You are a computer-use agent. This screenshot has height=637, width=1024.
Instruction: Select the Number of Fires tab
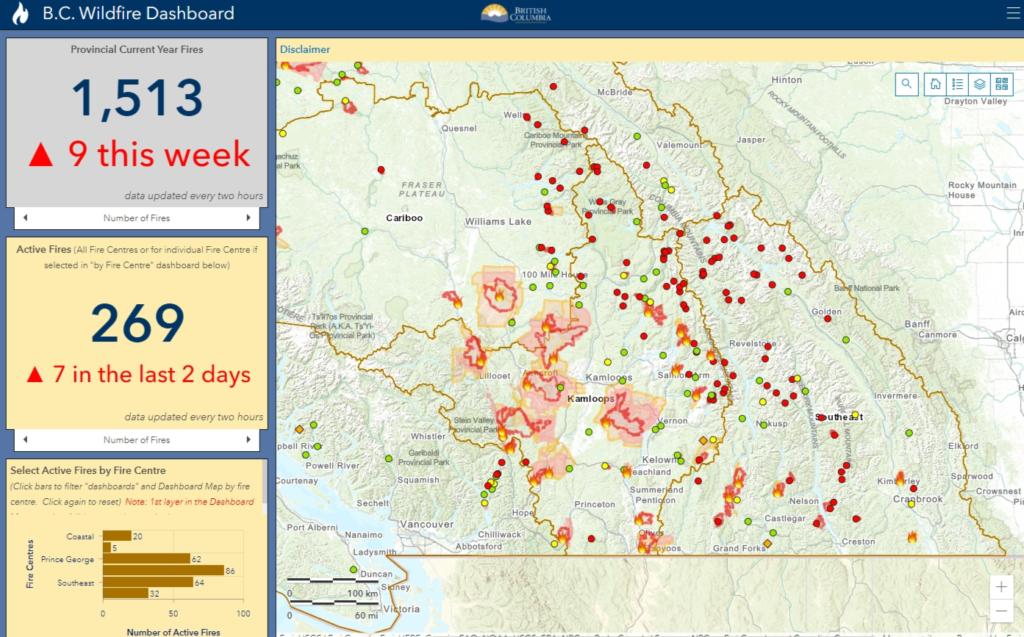(136, 217)
